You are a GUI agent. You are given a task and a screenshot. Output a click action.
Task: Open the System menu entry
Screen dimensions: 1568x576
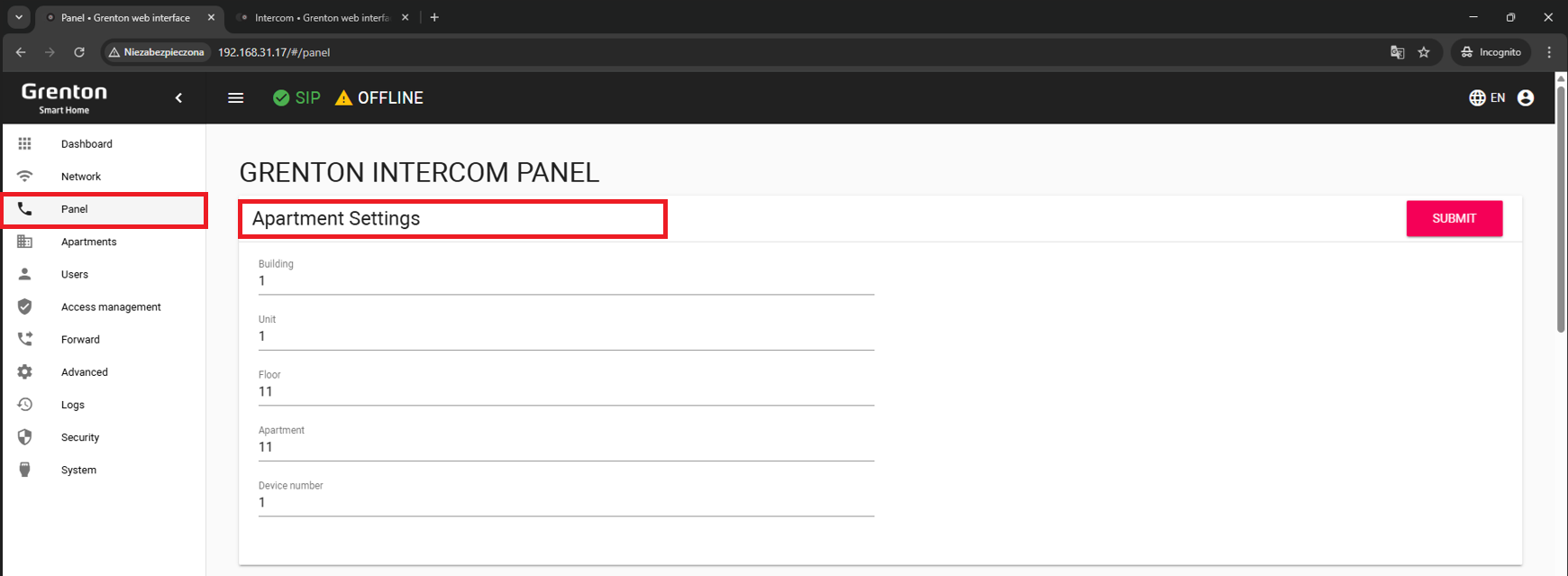pos(78,471)
